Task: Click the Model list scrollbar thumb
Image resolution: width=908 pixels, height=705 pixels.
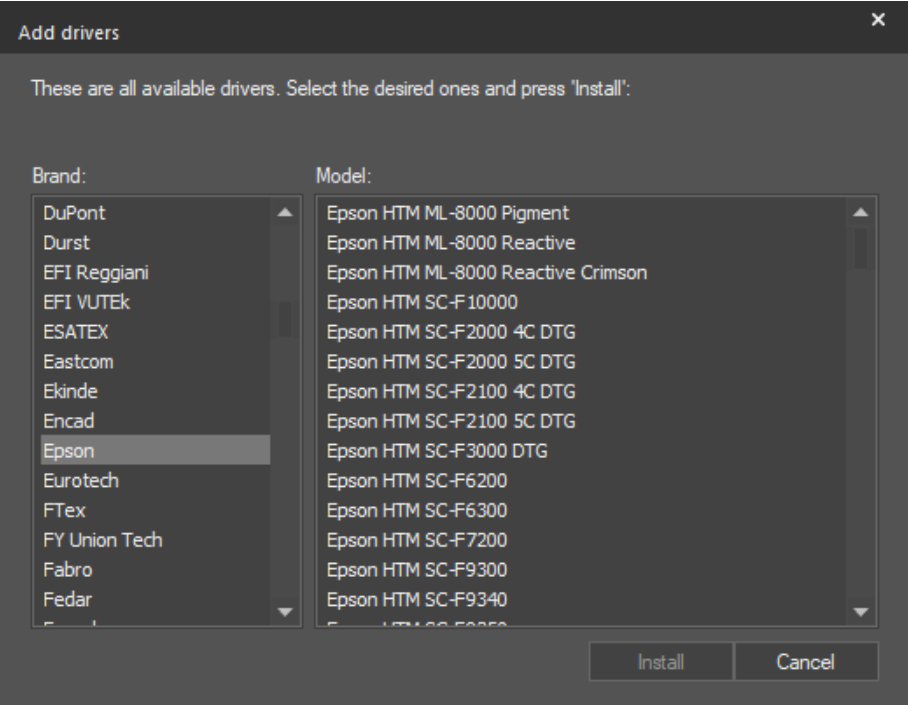Action: (861, 248)
